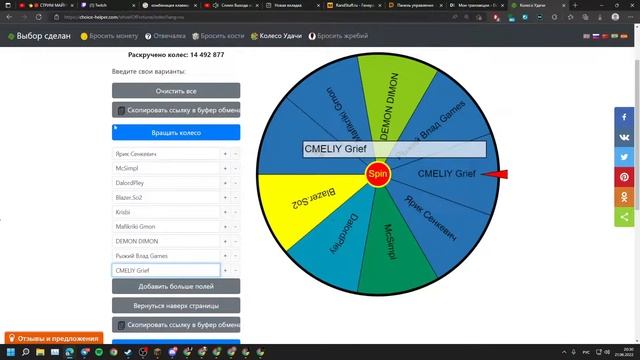
Task: Remove the Mafiktiki Gmon field with minus
Action: (x=236, y=227)
